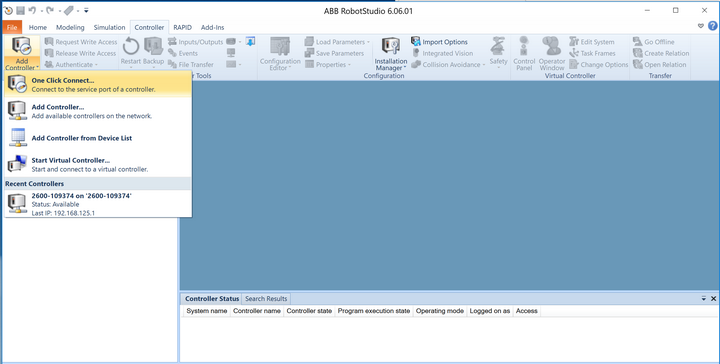The image size is (720, 364).
Task: Click Edit System
Action: (x=591, y=42)
